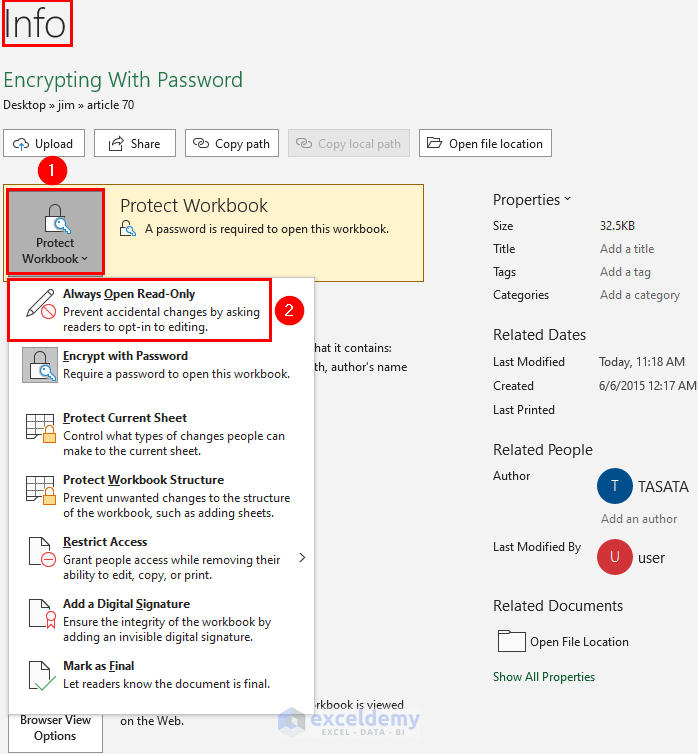
Task: Click the '6/6/2015 12:17 AM' created value
Action: (647, 386)
